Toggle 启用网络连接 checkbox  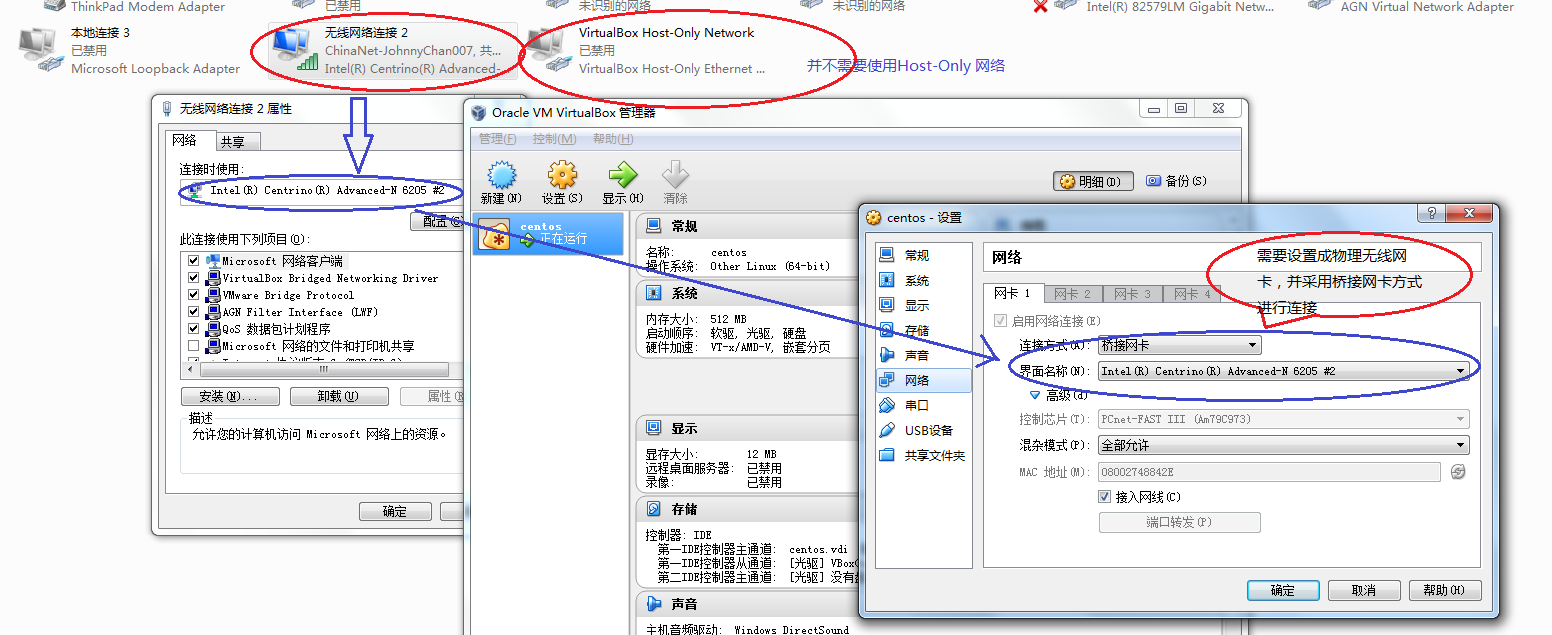[1001, 321]
